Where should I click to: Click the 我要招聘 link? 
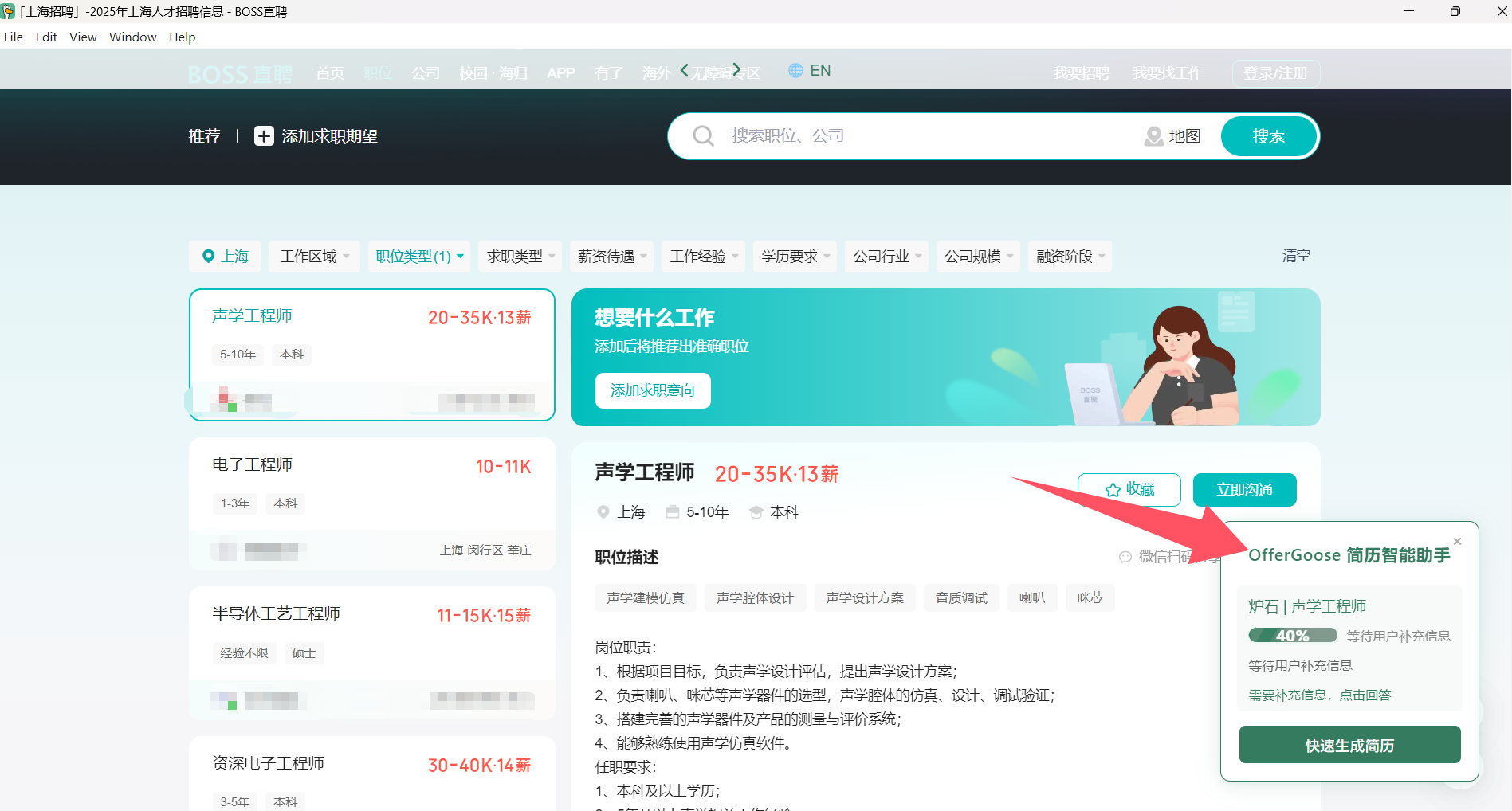[1082, 73]
